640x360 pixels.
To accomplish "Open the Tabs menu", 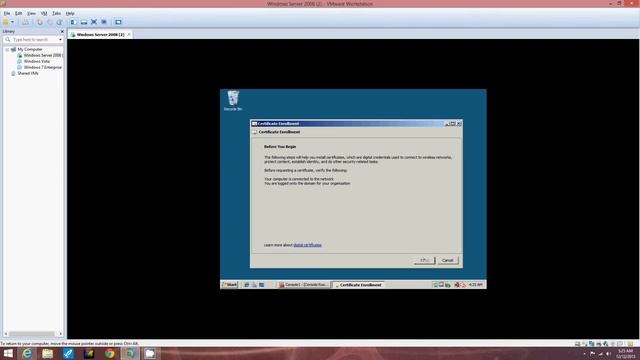I will pyautogui.click(x=56, y=13).
